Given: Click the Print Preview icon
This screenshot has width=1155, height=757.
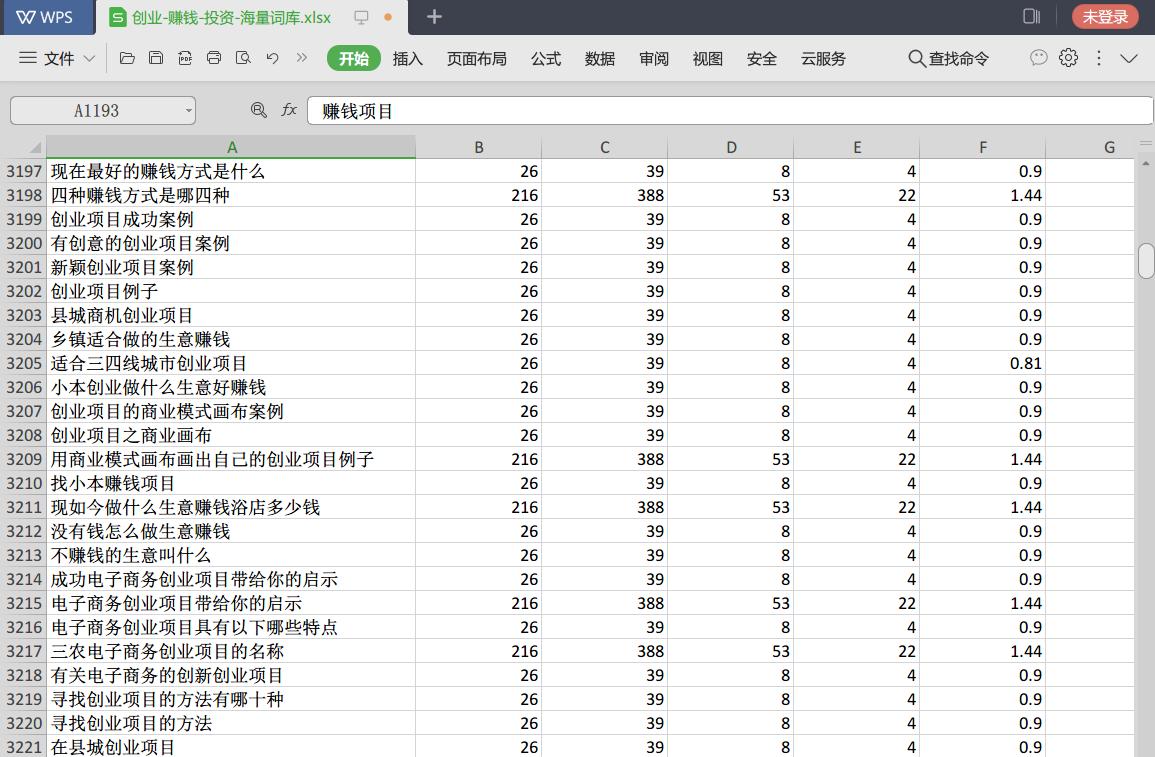Looking at the screenshot, I should (243, 58).
